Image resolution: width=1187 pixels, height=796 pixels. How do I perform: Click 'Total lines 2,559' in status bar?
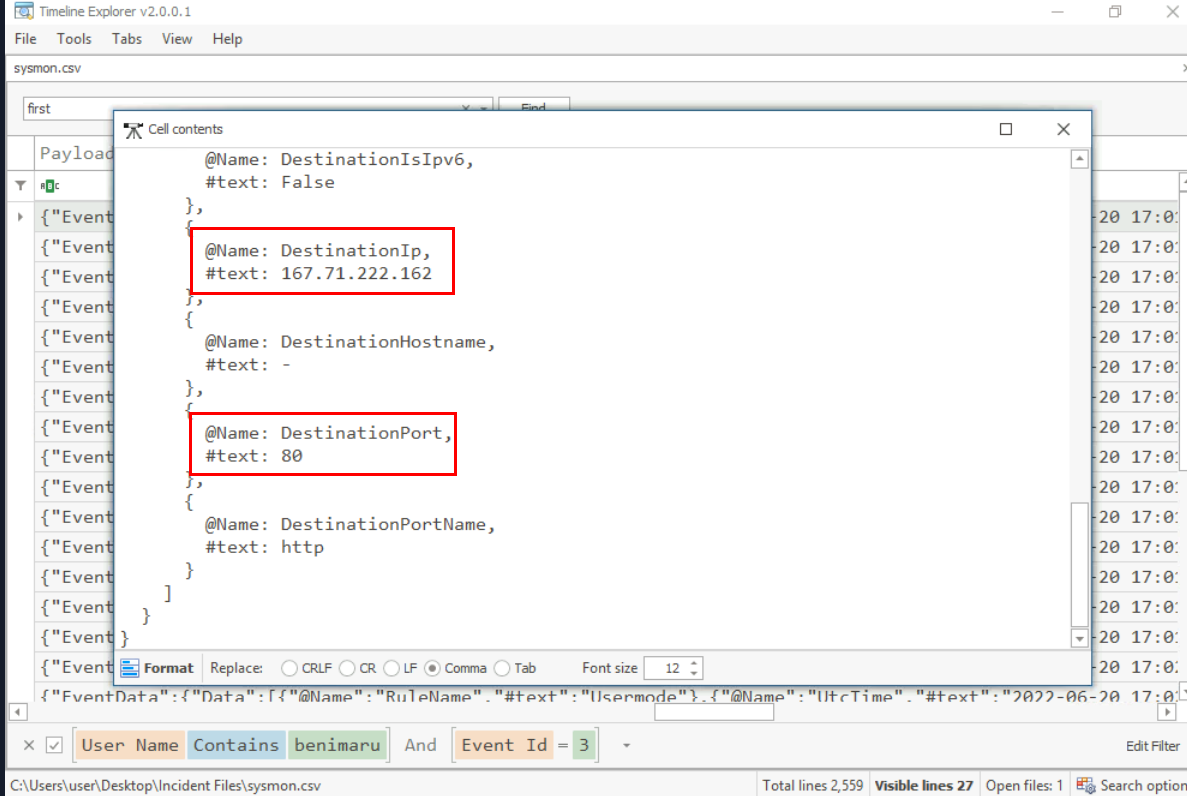pyautogui.click(x=812, y=785)
